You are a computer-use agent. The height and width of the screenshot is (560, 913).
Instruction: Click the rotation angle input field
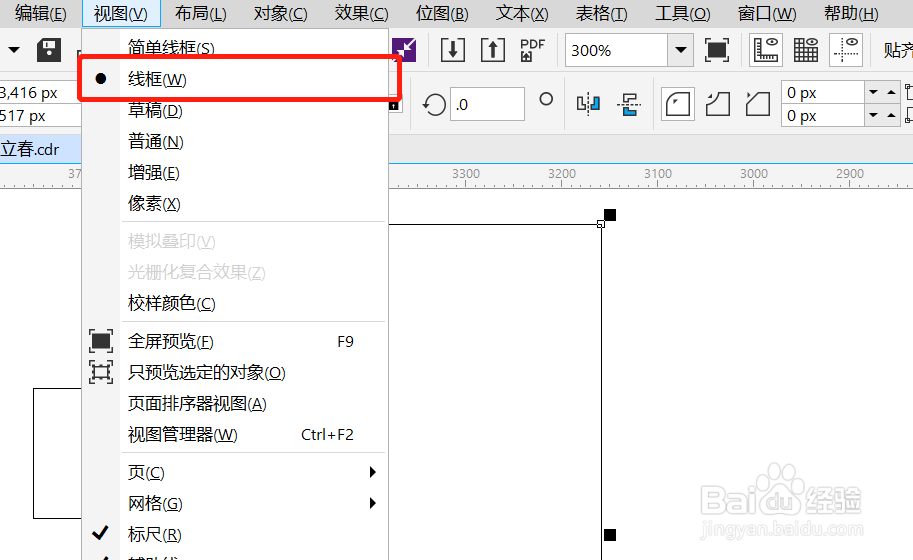point(487,105)
